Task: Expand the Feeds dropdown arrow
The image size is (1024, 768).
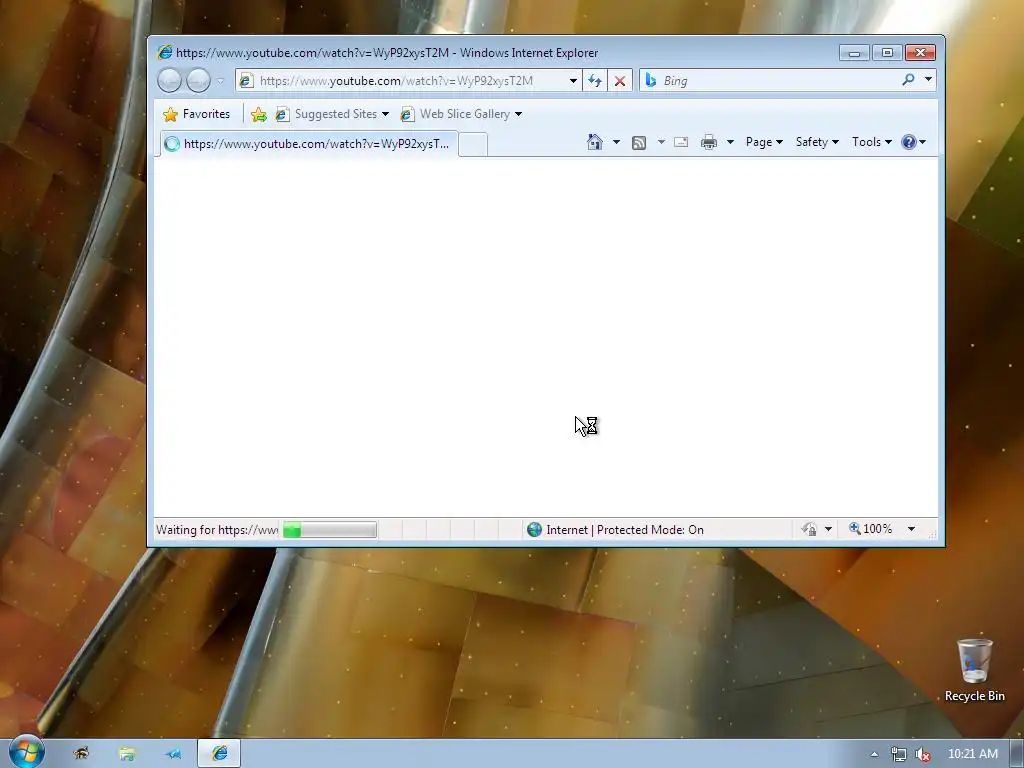Action: [x=661, y=142]
